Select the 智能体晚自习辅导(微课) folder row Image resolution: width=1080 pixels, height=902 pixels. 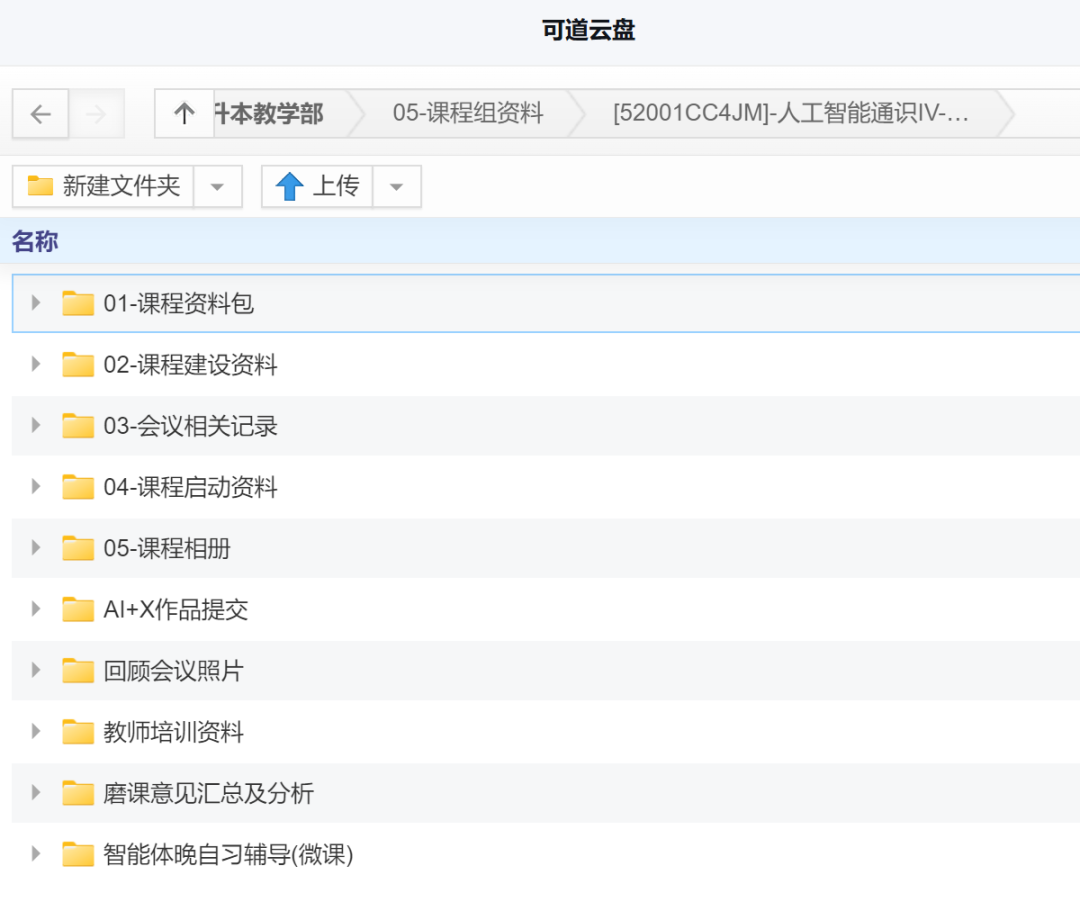click(x=228, y=854)
